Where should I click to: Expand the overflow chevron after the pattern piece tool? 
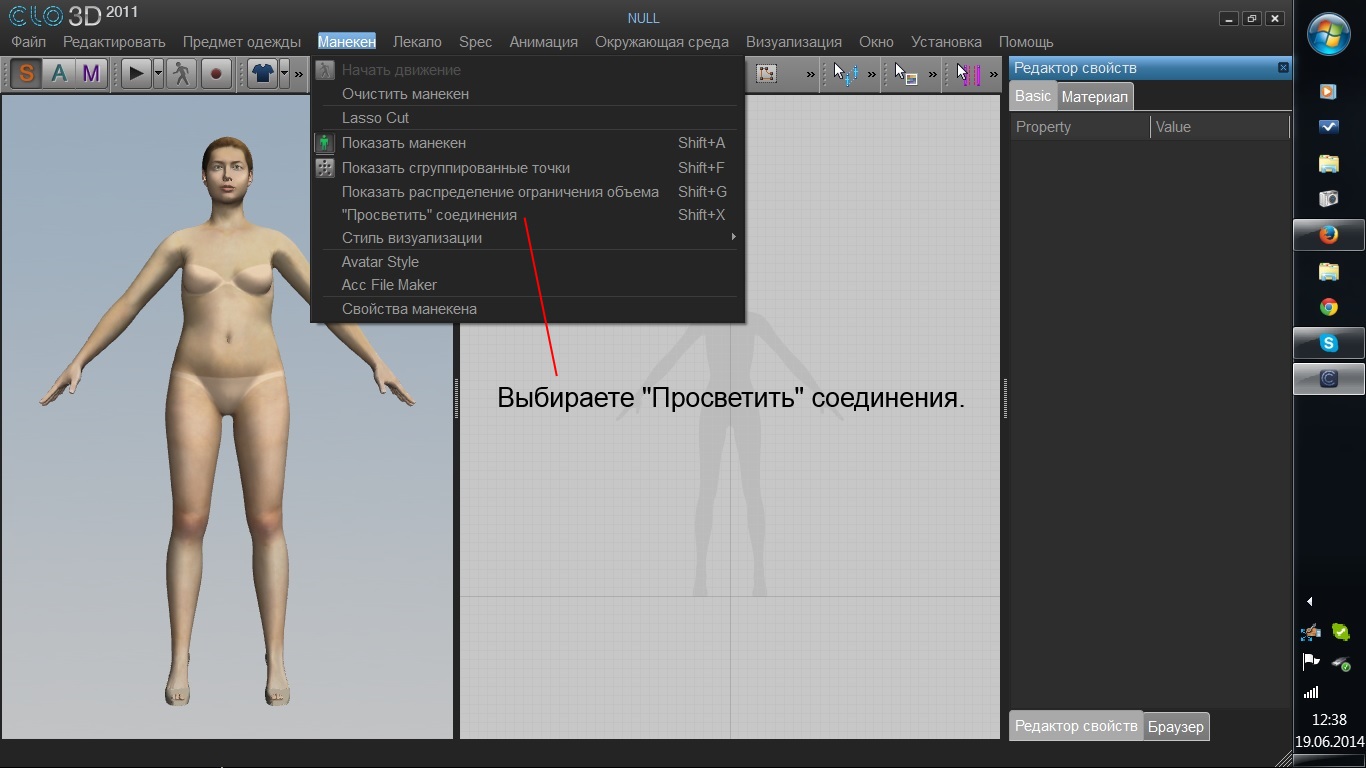point(933,74)
